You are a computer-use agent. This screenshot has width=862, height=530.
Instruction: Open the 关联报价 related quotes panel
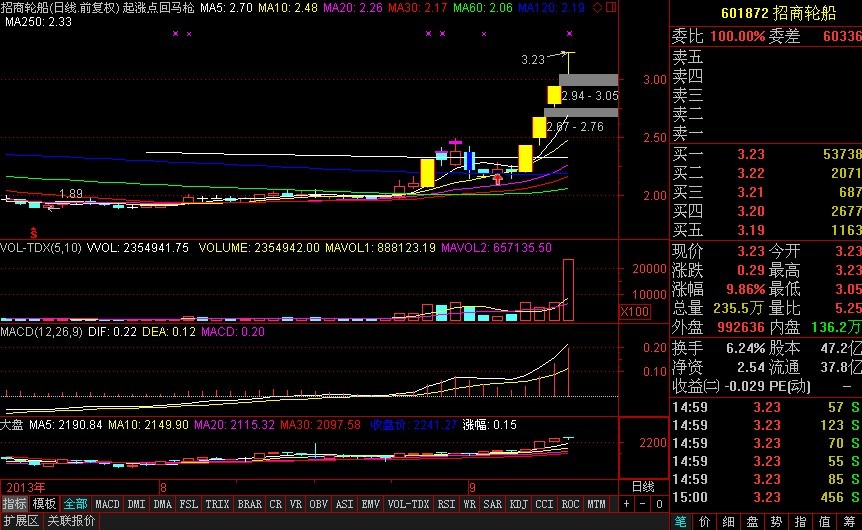click(72, 521)
